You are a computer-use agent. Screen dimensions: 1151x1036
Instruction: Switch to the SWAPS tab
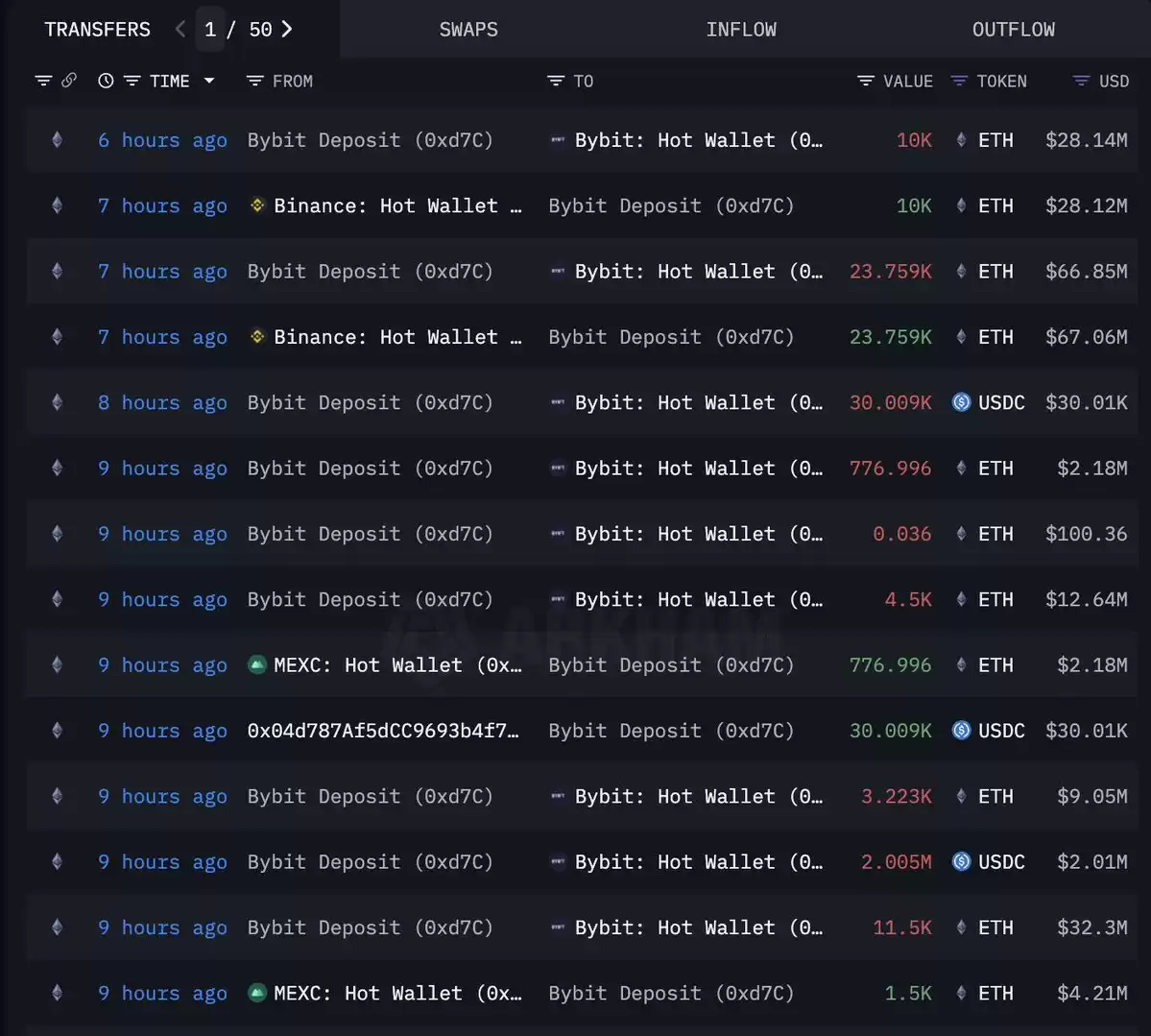(468, 30)
